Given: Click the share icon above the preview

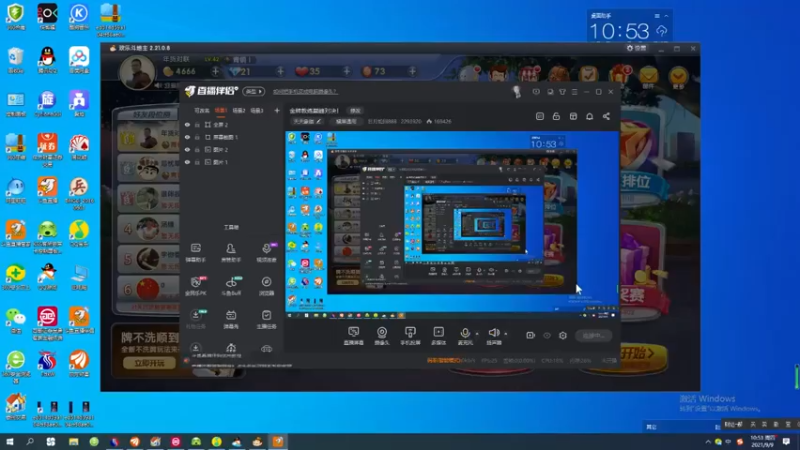Looking at the screenshot, I should [606, 116].
